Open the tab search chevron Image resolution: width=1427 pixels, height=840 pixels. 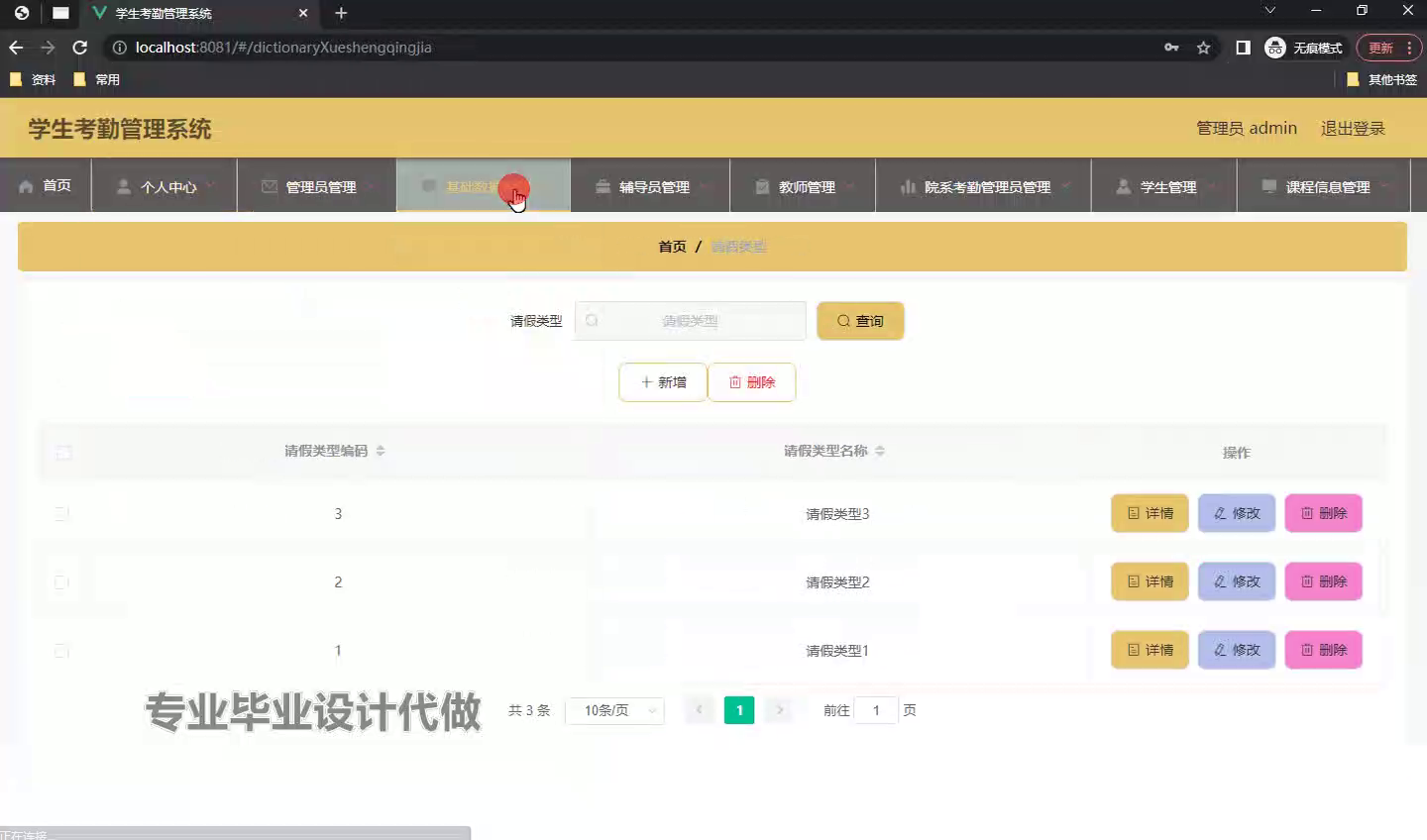point(1269,10)
